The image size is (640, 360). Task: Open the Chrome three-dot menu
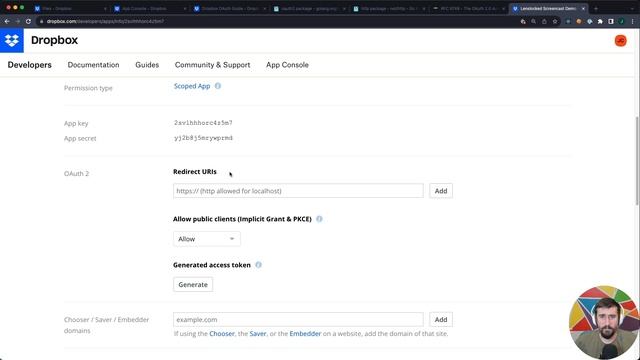[632, 21]
